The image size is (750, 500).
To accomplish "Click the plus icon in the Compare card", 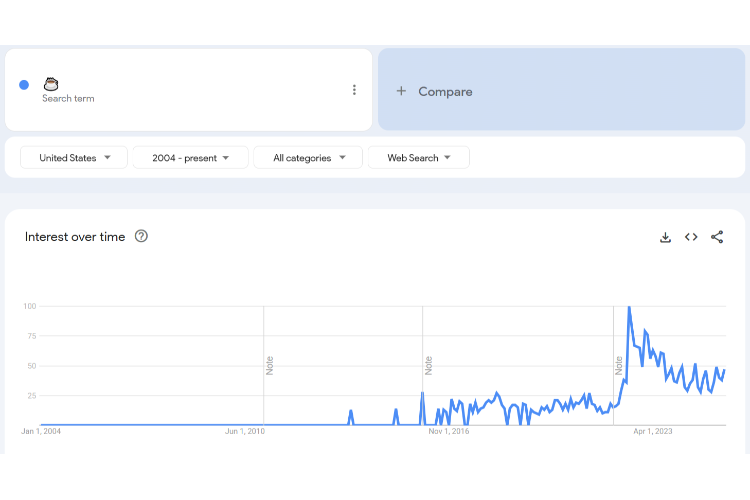I will (x=401, y=91).
